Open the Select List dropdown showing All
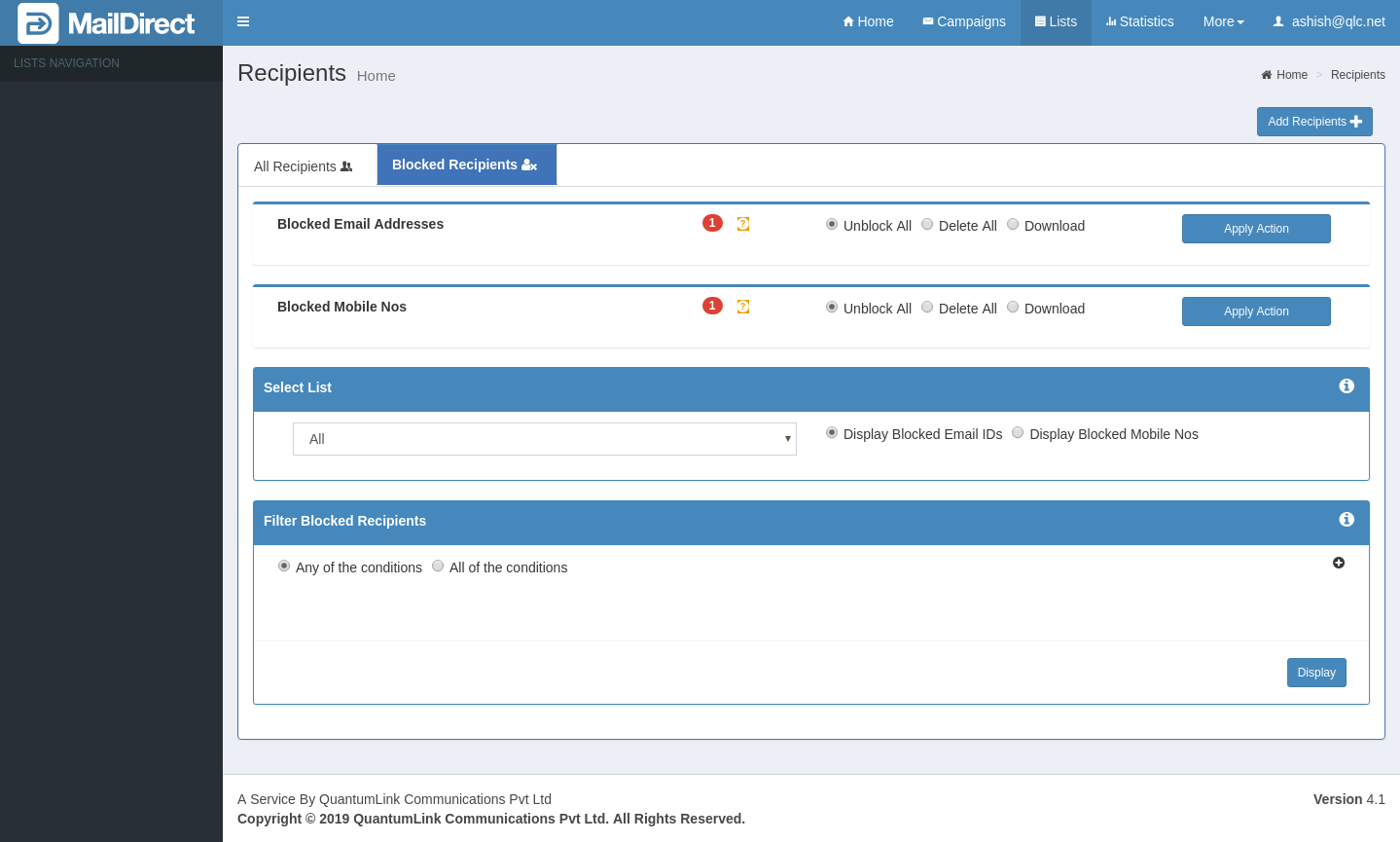The width and height of the screenshot is (1400, 842). click(544, 439)
